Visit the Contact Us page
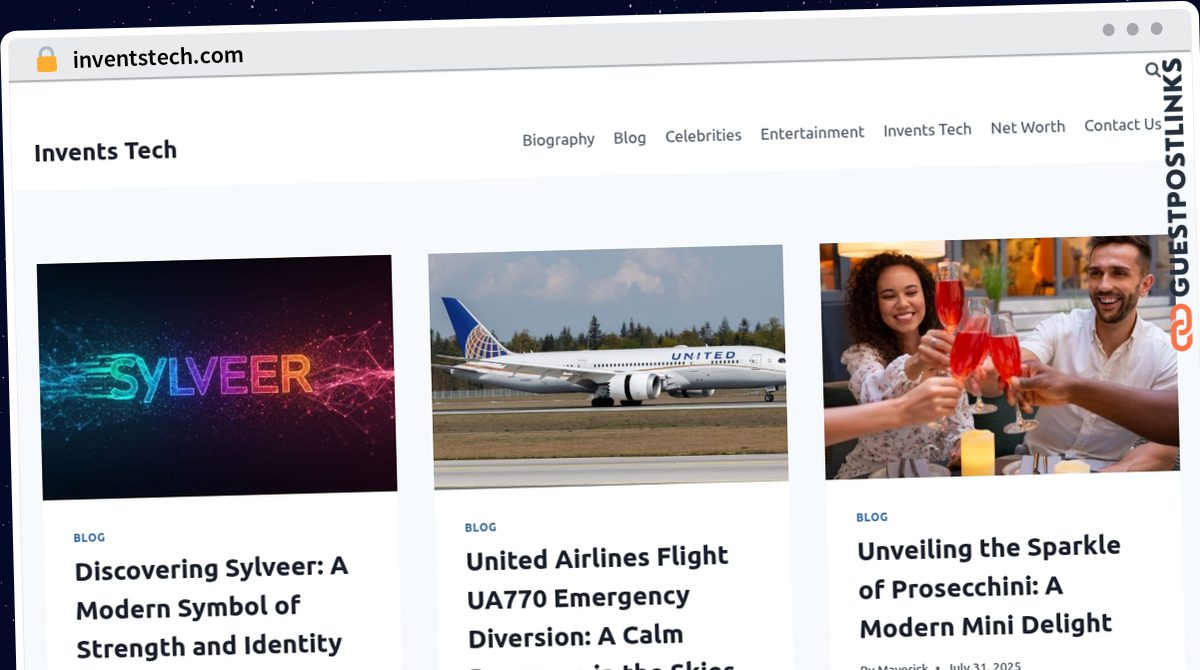 click(1122, 125)
